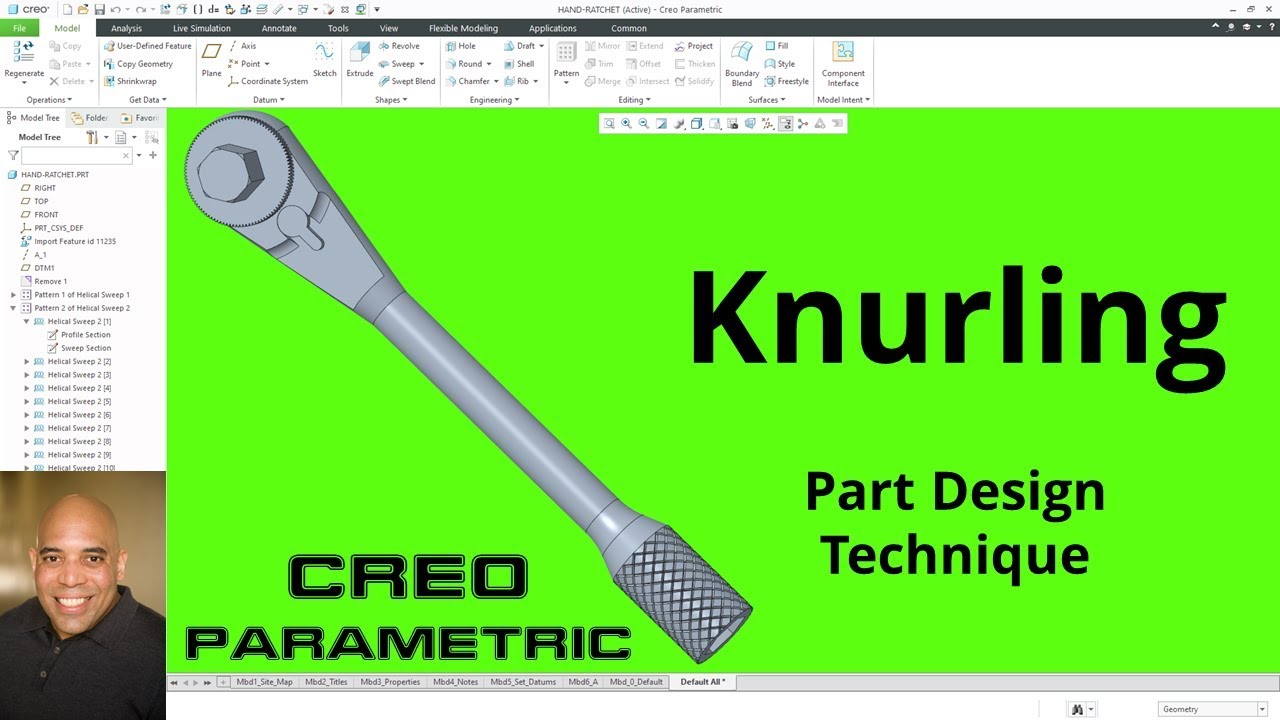Click the Open file icon
Viewport: 1280px width, 720px height.
[x=83, y=9]
